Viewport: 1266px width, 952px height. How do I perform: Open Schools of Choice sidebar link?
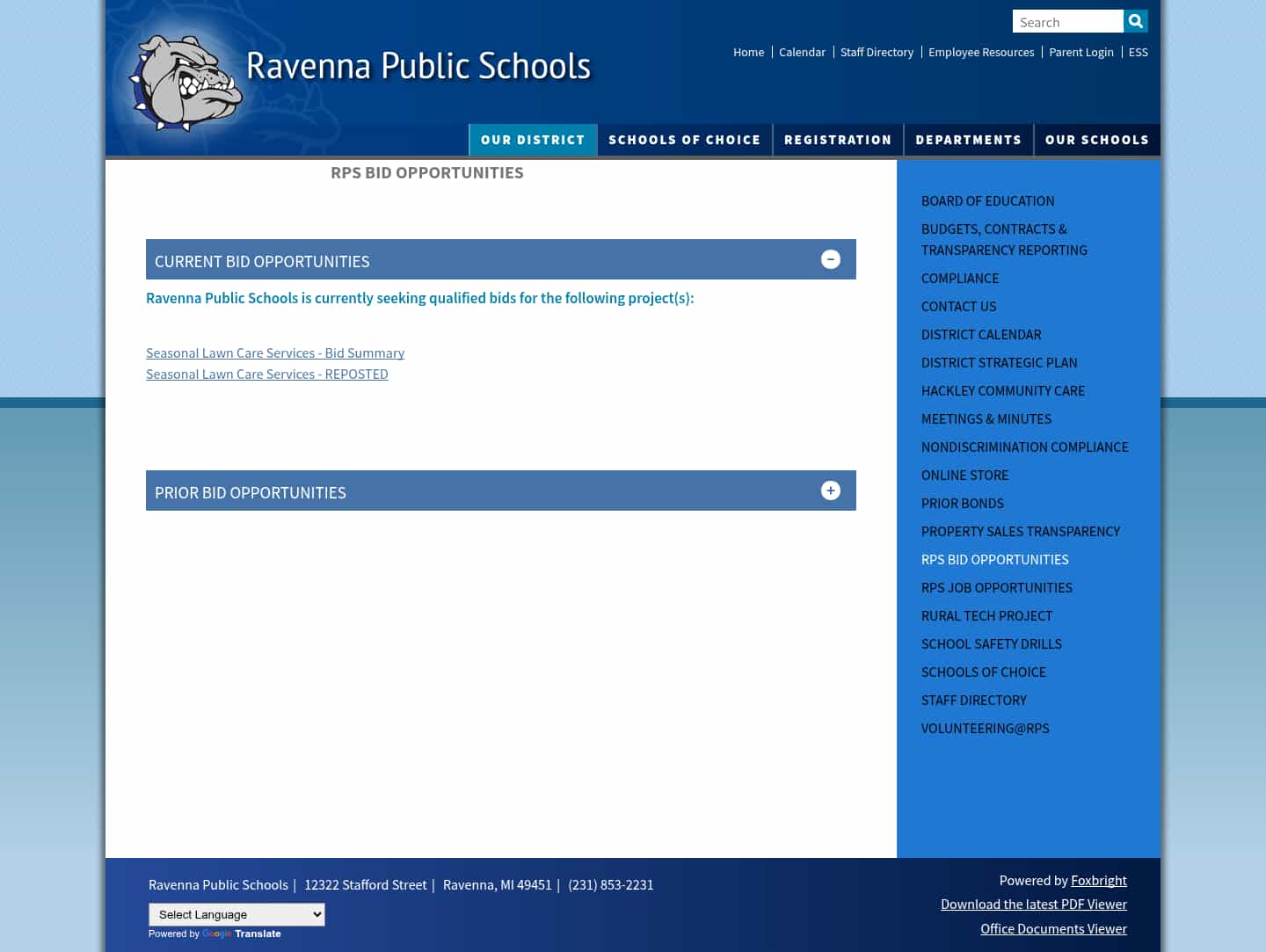pos(984,672)
